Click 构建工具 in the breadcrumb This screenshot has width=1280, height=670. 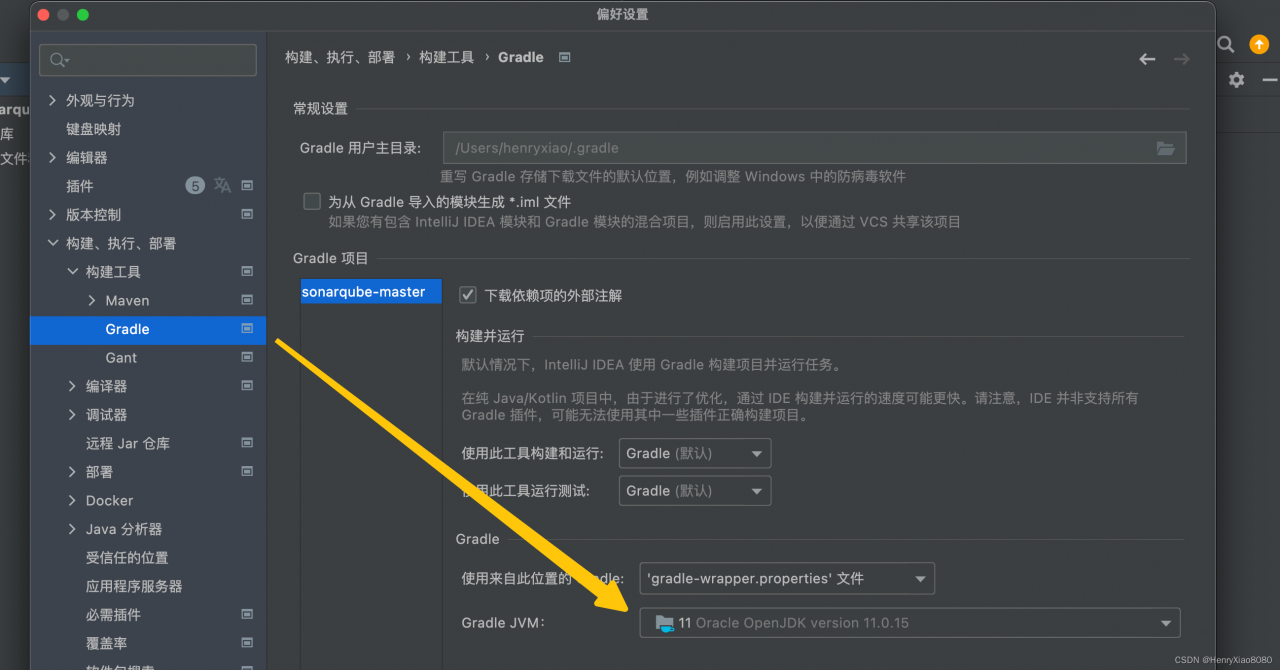[x=447, y=58]
